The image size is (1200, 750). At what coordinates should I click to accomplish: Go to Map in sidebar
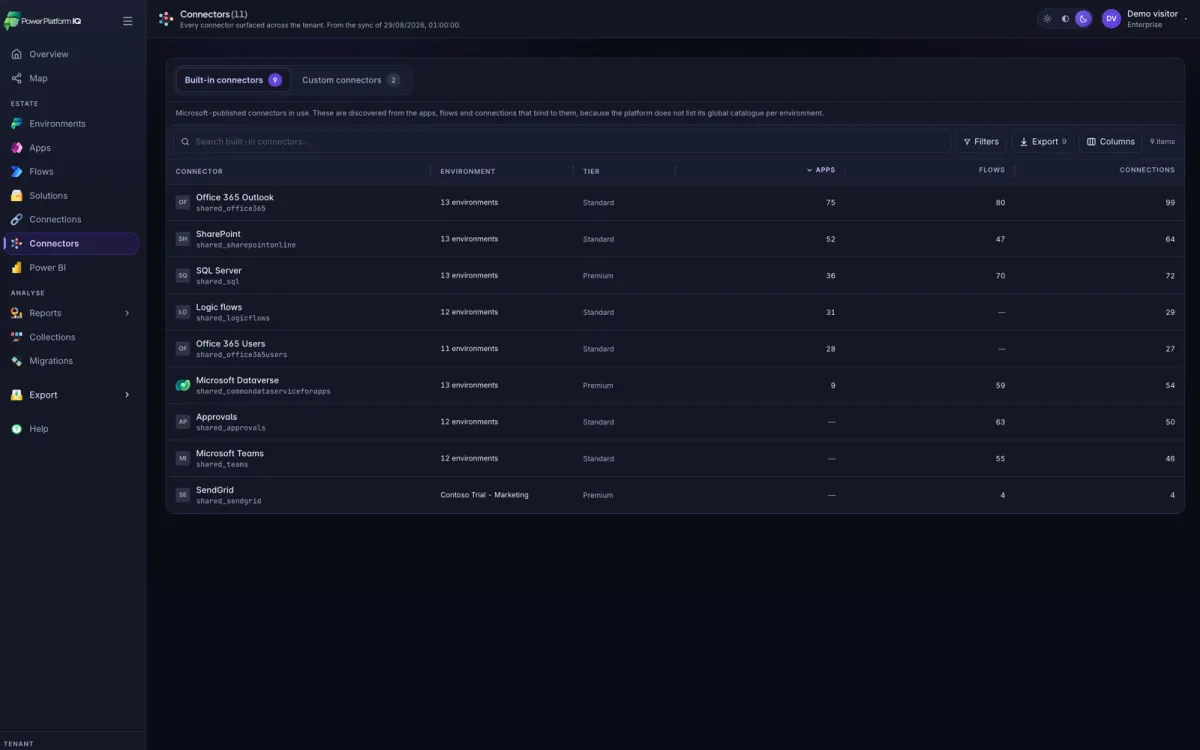72,78
